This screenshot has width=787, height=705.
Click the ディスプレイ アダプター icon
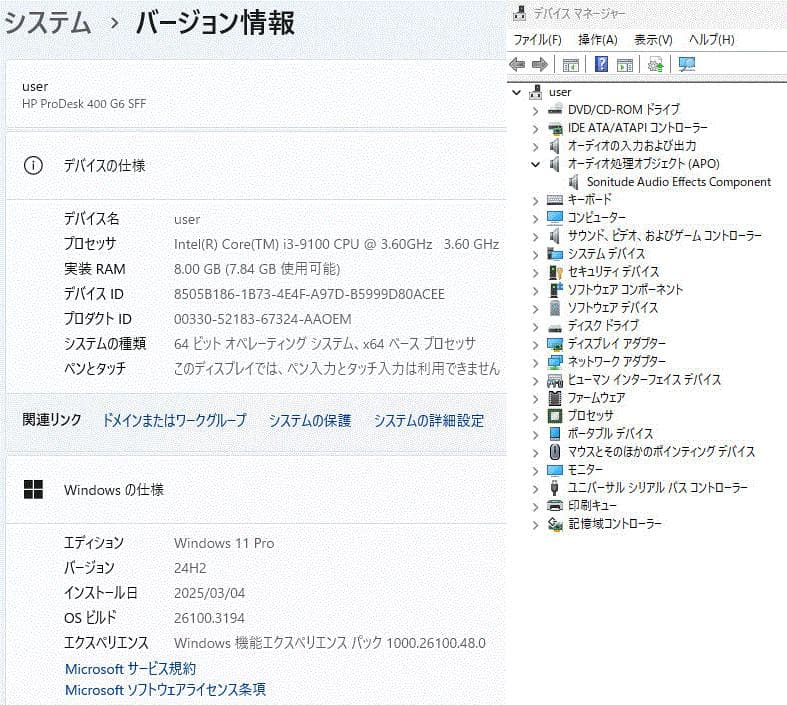pos(555,344)
